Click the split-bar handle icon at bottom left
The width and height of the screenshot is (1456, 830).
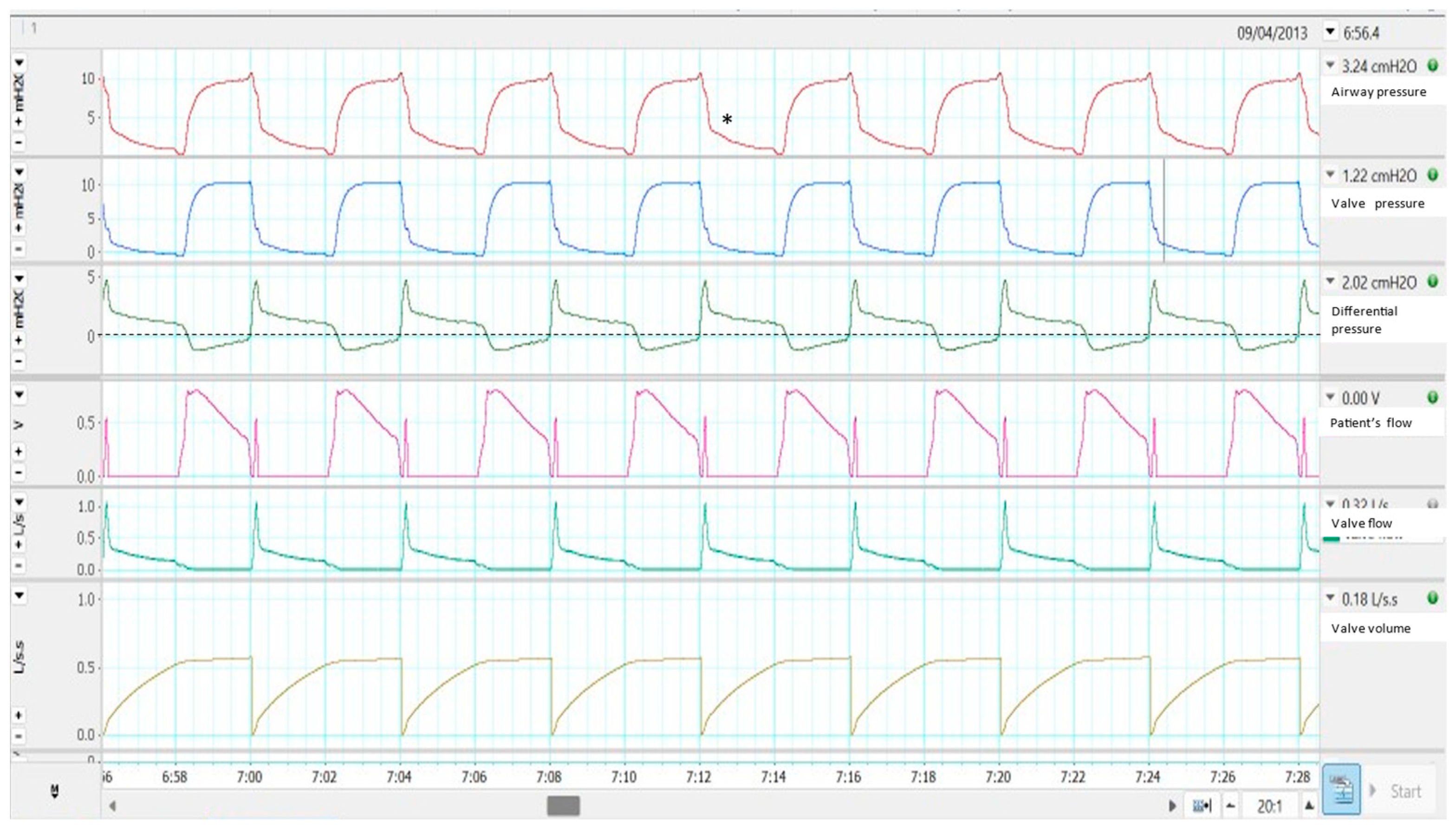coord(55,791)
